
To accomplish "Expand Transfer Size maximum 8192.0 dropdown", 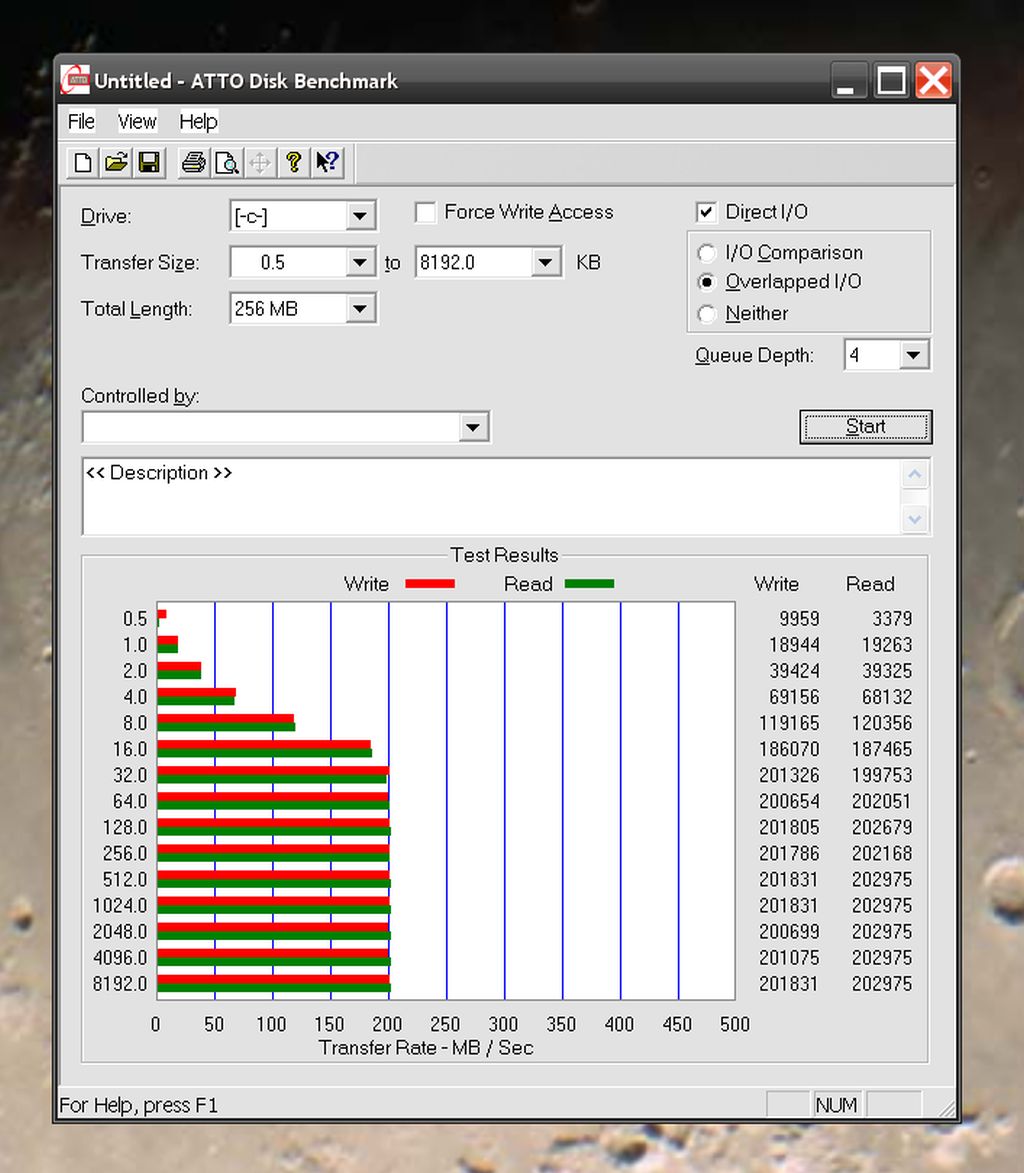I will (545, 263).
